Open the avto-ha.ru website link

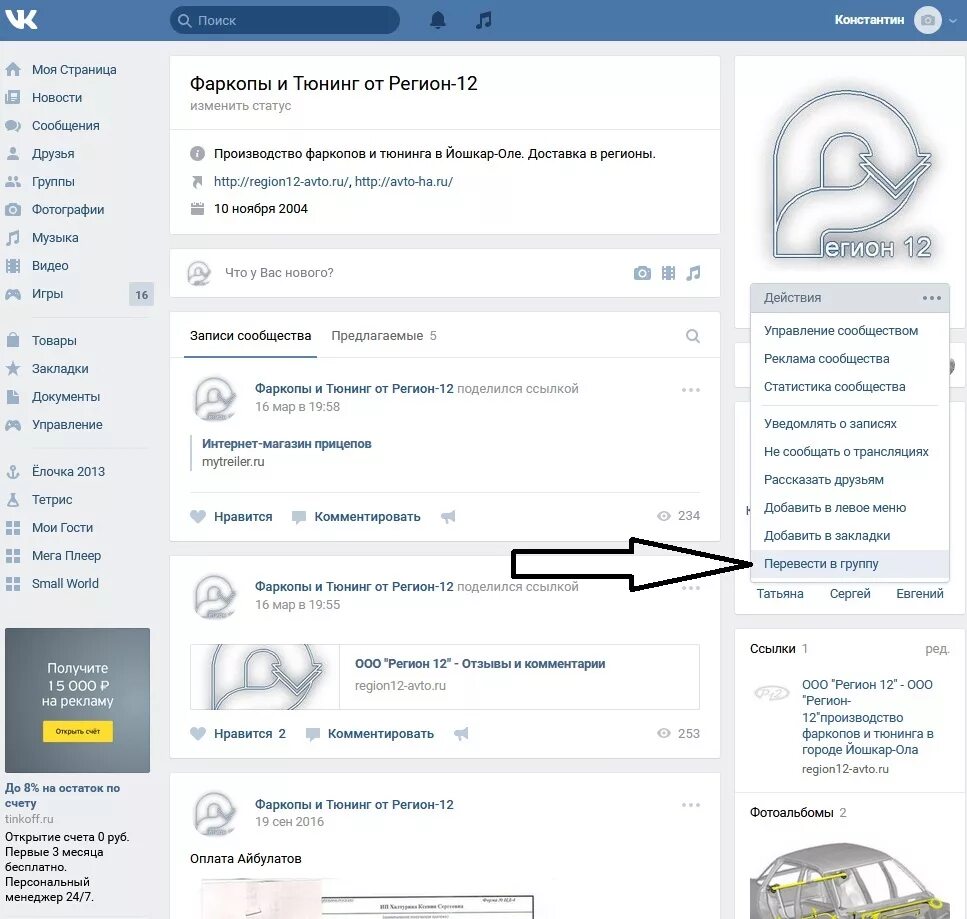pyautogui.click(x=404, y=182)
